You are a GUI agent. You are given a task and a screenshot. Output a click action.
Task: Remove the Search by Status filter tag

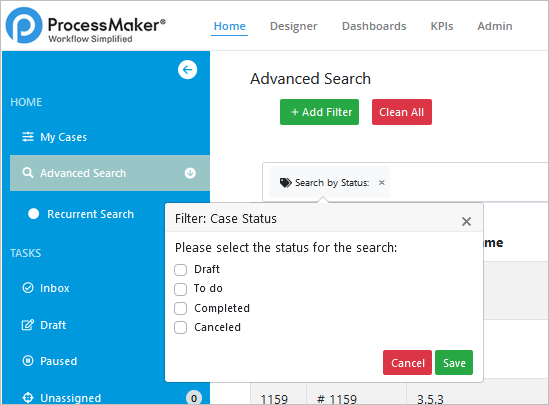pos(382,182)
